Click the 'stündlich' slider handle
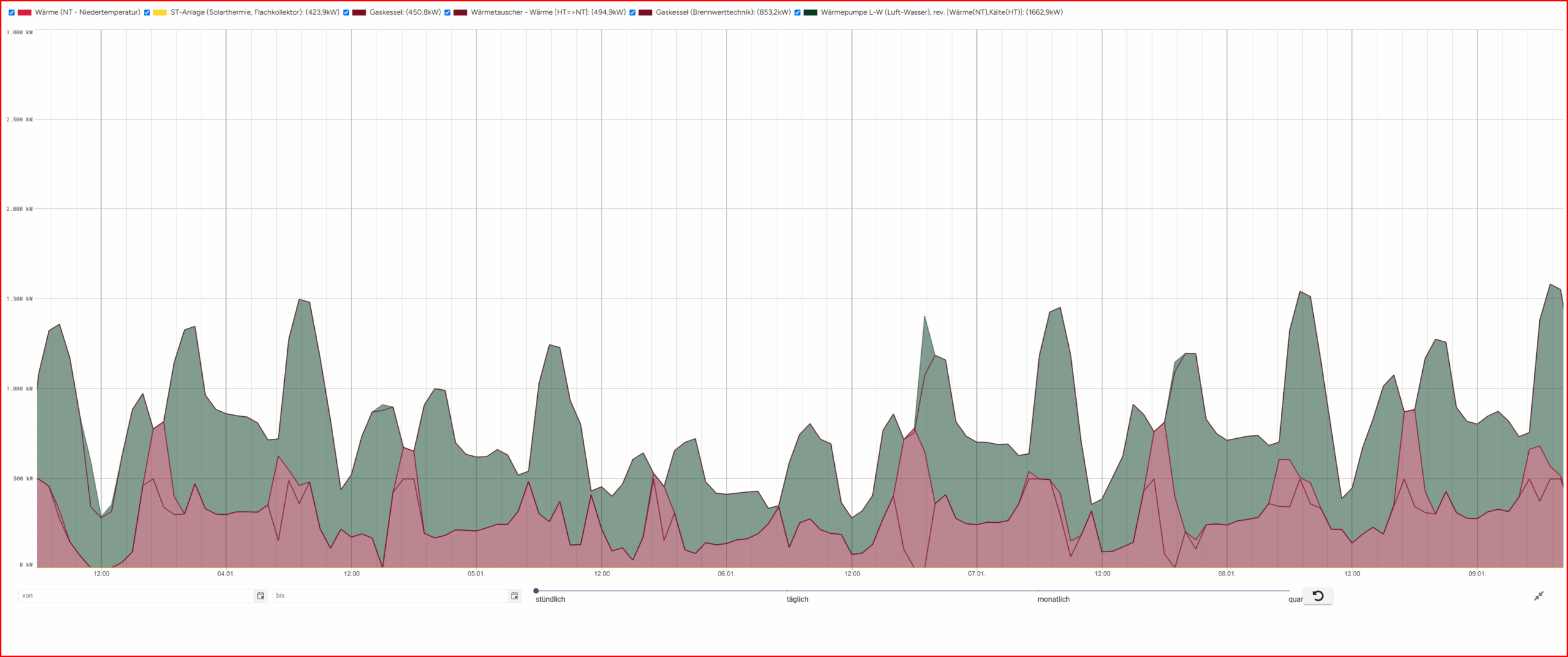Viewport: 1568px width, 657px height. click(x=536, y=591)
